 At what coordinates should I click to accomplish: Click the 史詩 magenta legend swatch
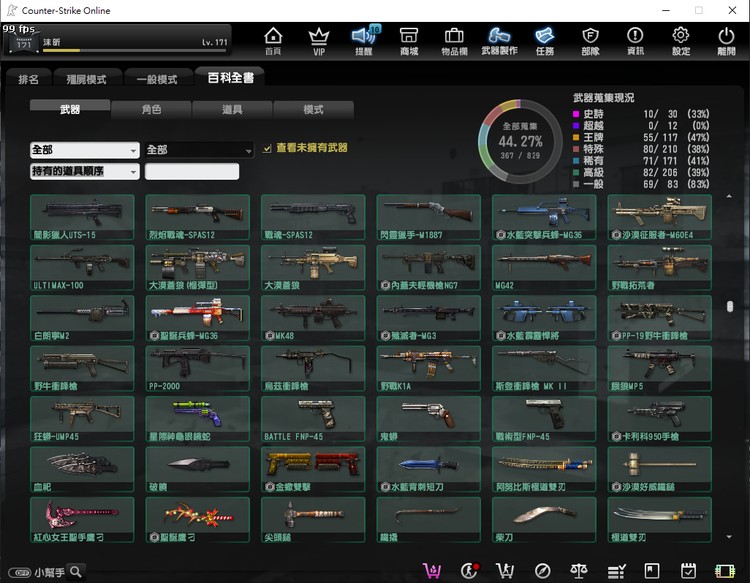(576, 114)
